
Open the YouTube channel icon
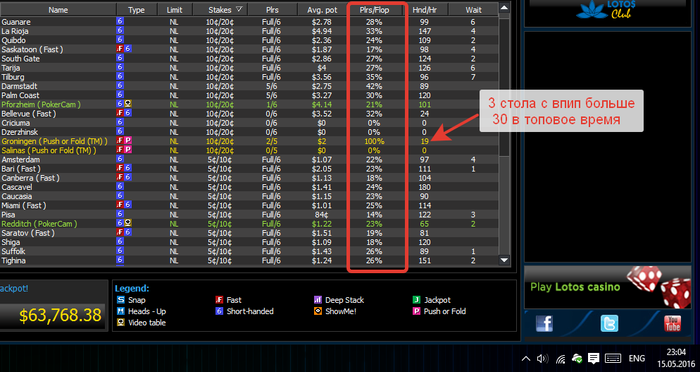click(672, 323)
